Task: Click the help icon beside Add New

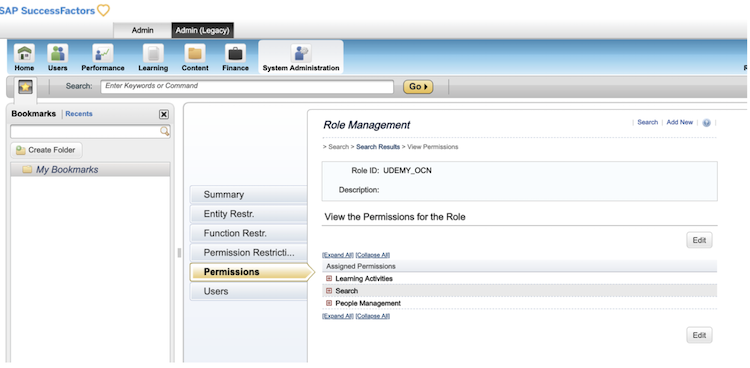Action: coord(706,123)
